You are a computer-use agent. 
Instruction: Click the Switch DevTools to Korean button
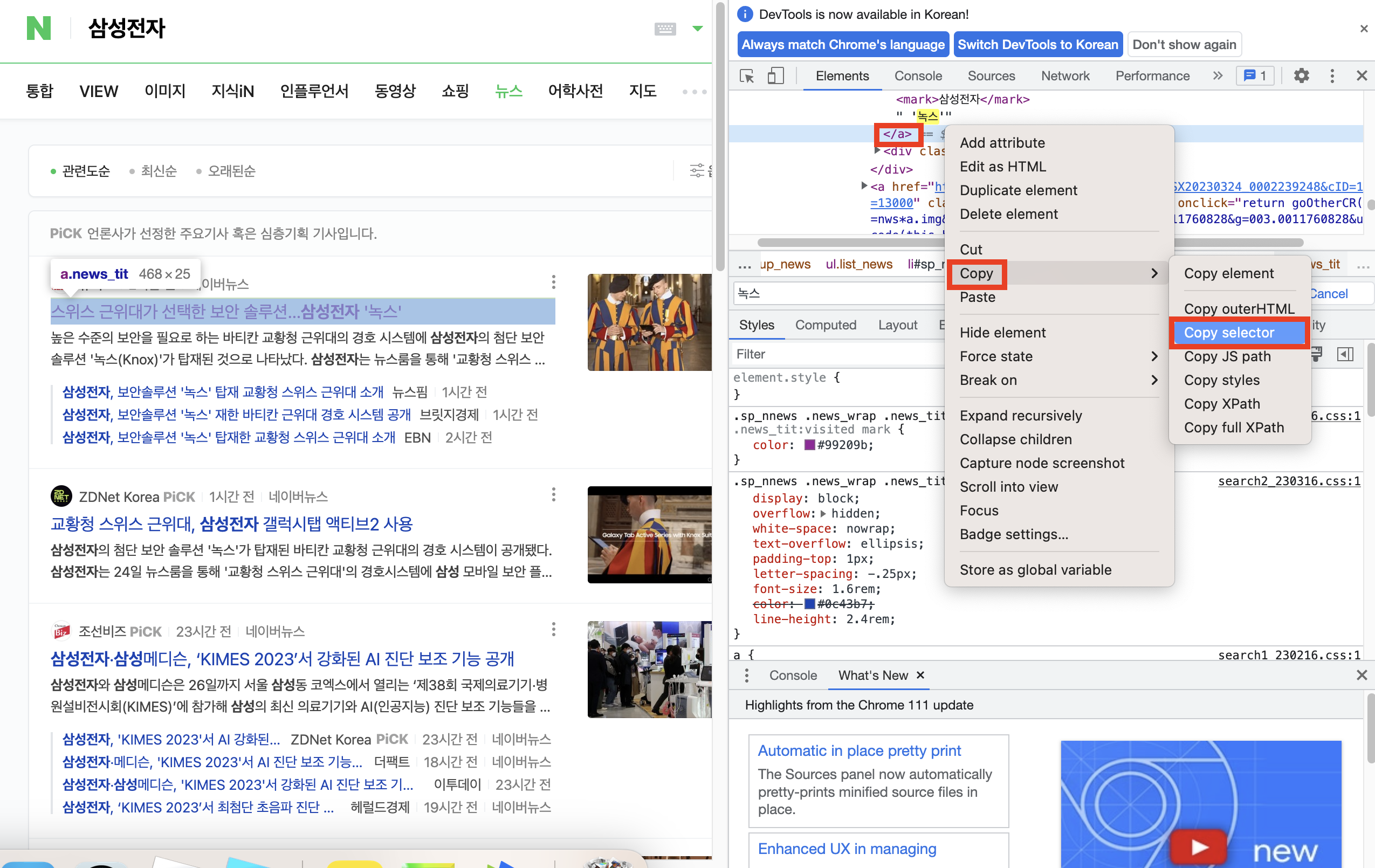(1037, 44)
